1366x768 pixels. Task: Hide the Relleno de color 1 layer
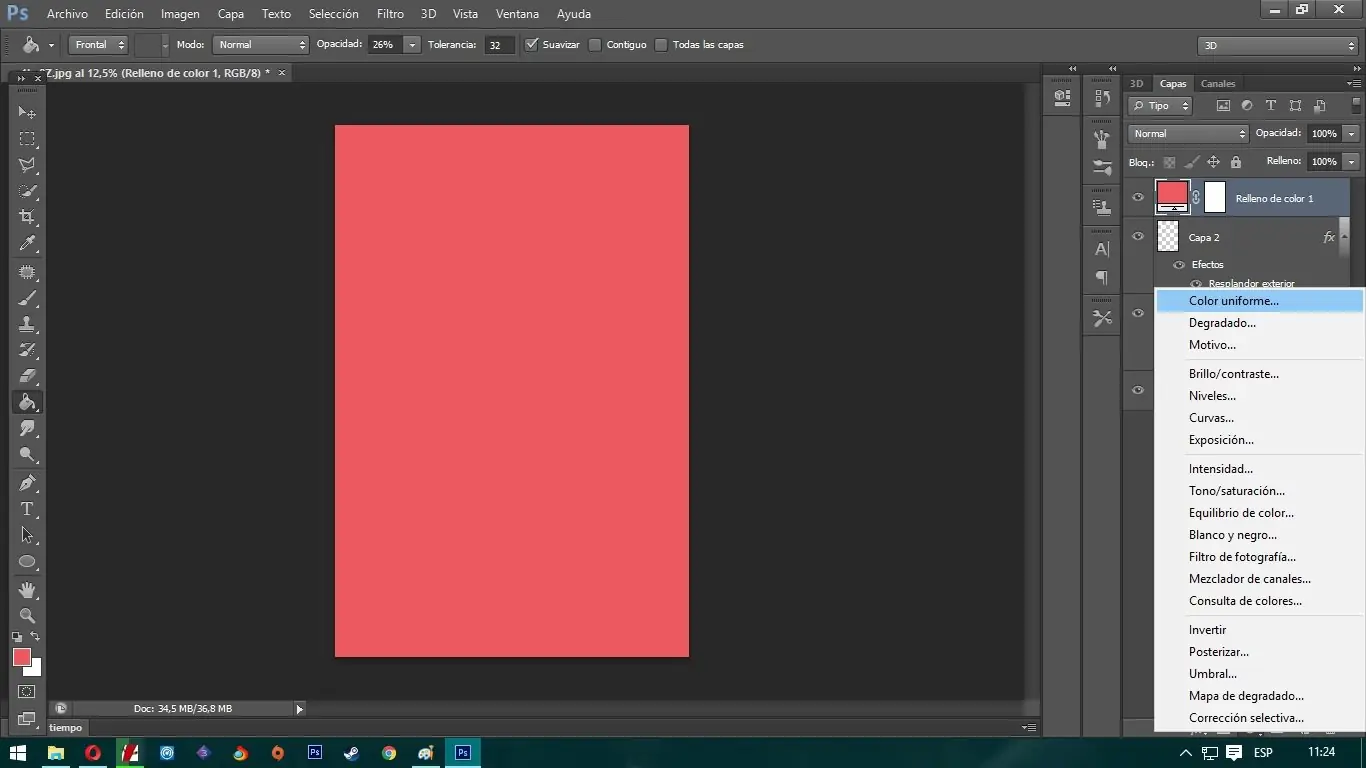pyautogui.click(x=1137, y=197)
